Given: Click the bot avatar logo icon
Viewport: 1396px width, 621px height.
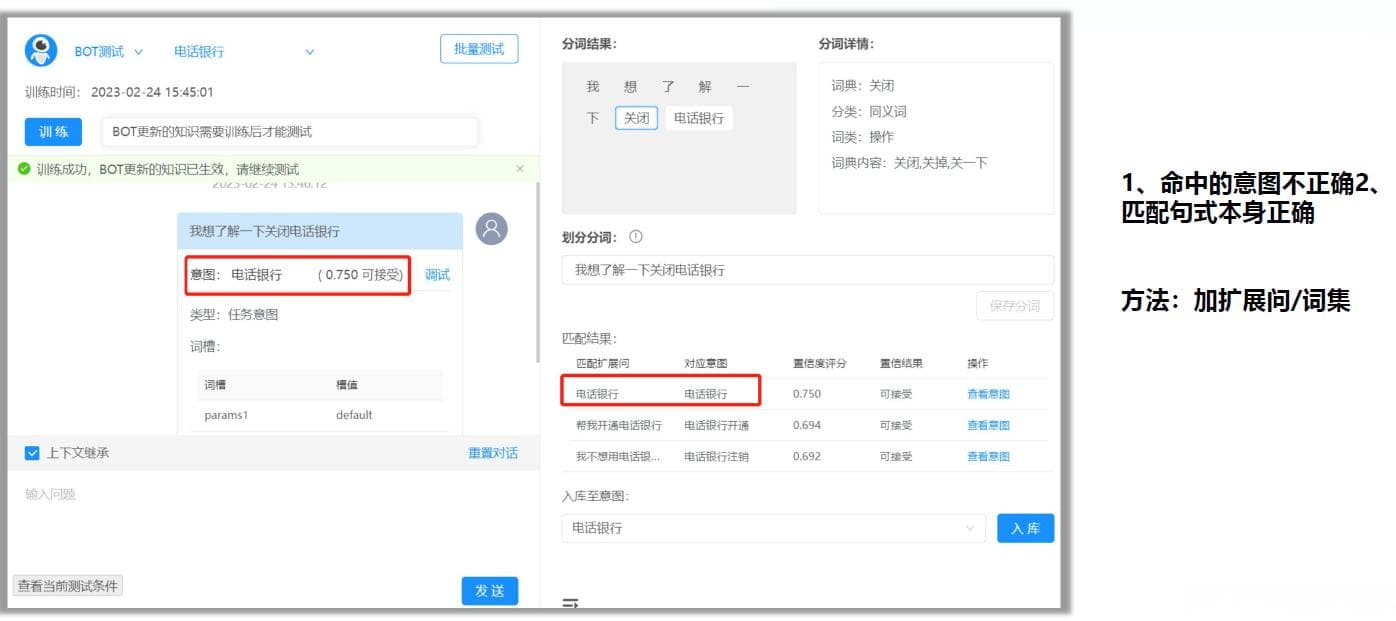Looking at the screenshot, I should pos(41,50).
